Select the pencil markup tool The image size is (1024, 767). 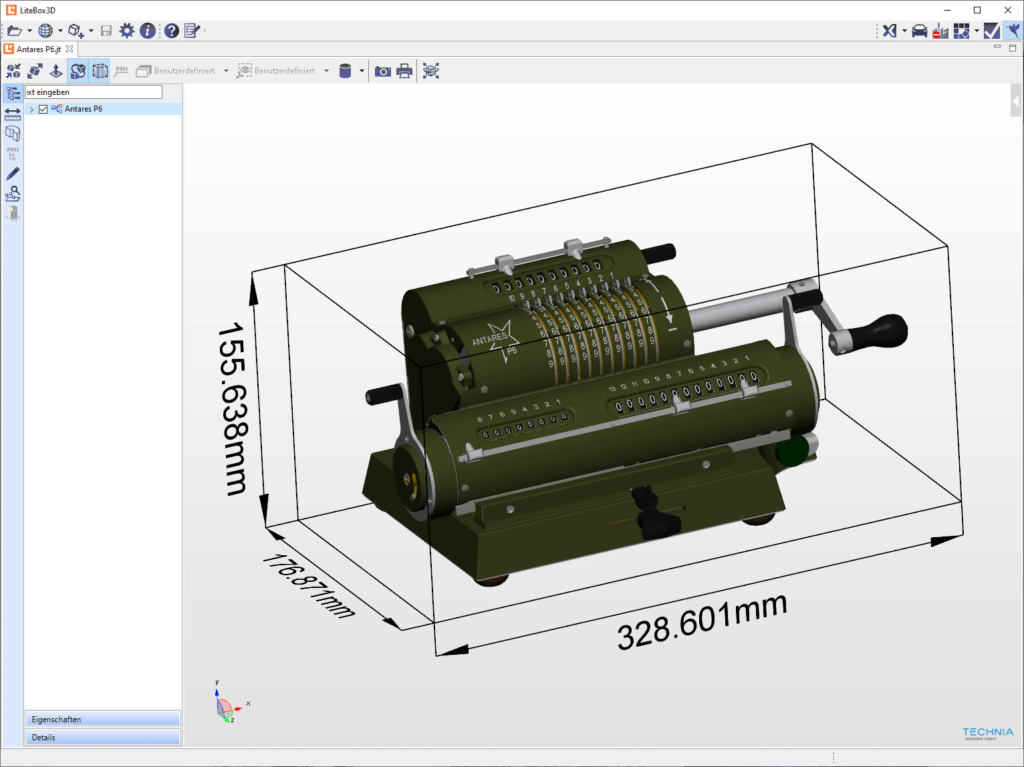(12, 174)
